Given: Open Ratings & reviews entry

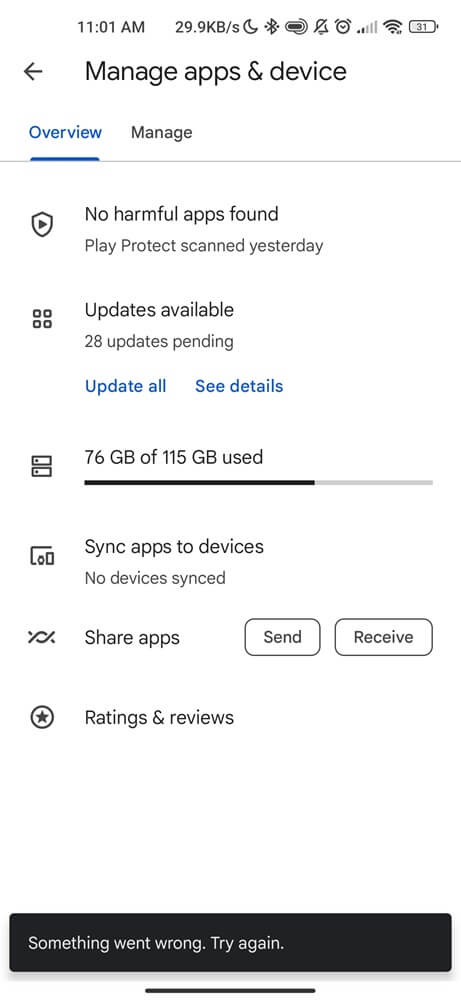Looking at the screenshot, I should pyautogui.click(x=230, y=717).
